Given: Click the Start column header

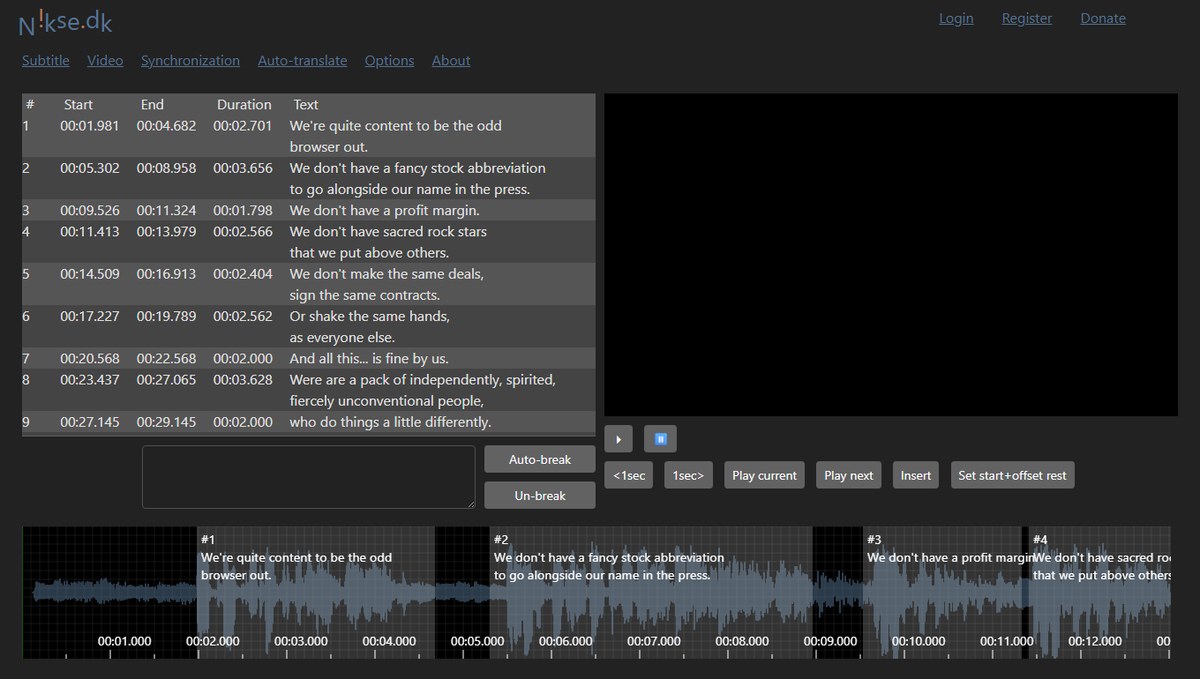Looking at the screenshot, I should click(78, 104).
